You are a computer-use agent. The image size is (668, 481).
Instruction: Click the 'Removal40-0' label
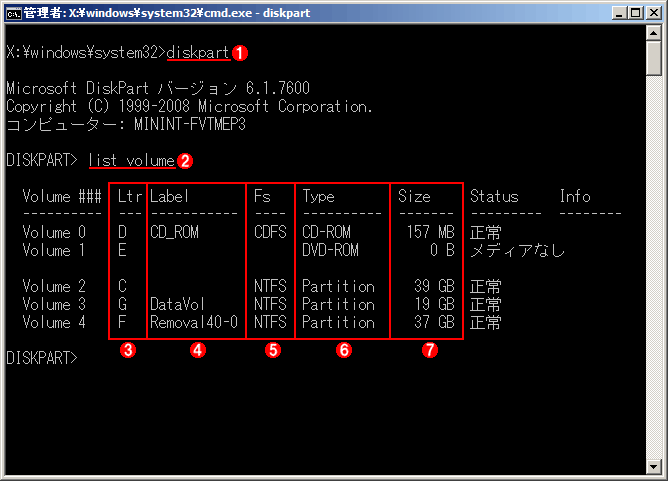coord(194,322)
